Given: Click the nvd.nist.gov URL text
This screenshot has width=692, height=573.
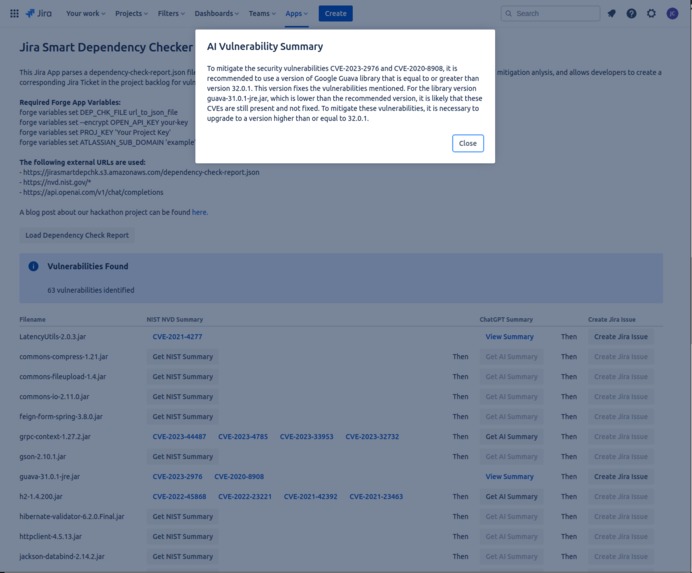Looking at the screenshot, I should [57, 182].
